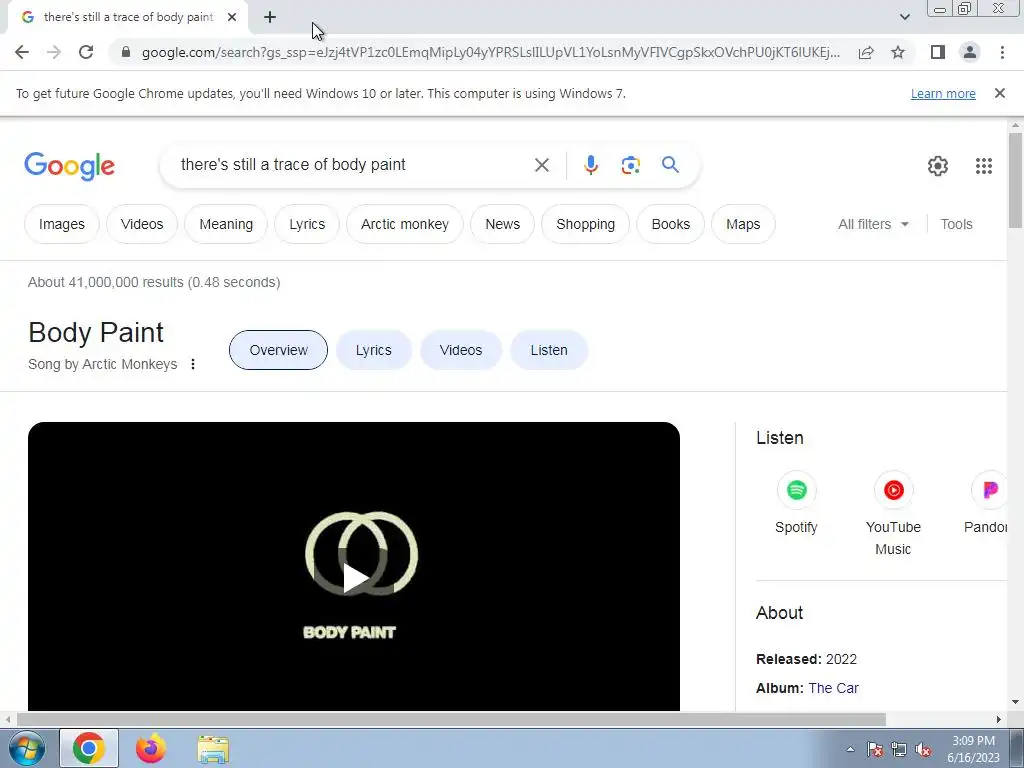Open the Windows Start menu
Screen dimensions: 1024x768
point(26,748)
